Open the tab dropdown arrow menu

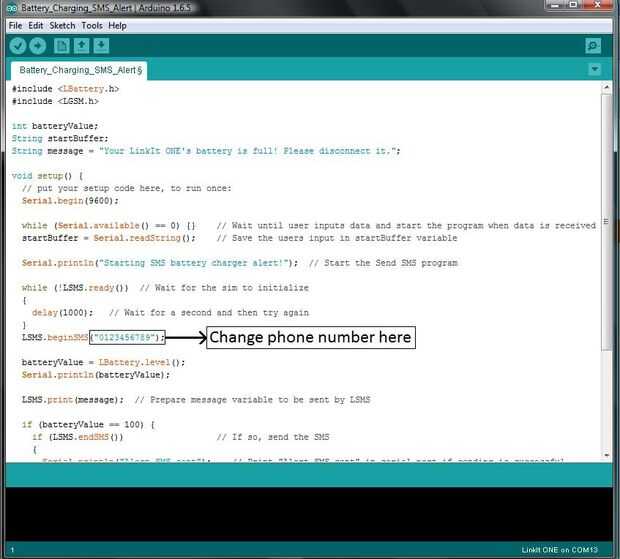pos(594,70)
